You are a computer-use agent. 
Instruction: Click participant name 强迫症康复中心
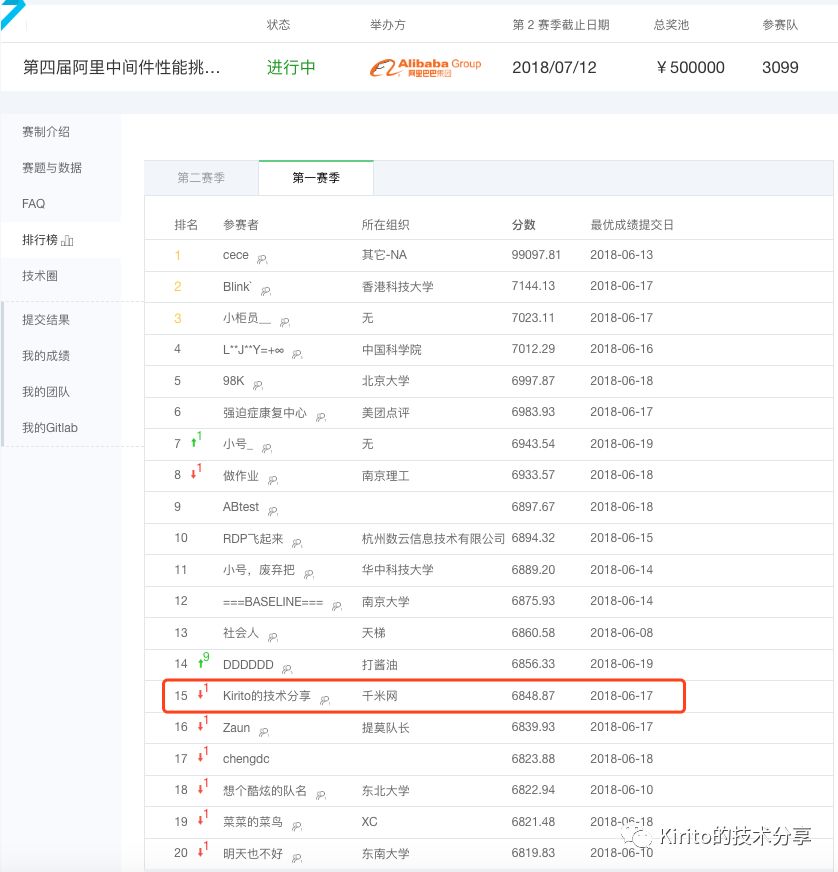click(265, 413)
